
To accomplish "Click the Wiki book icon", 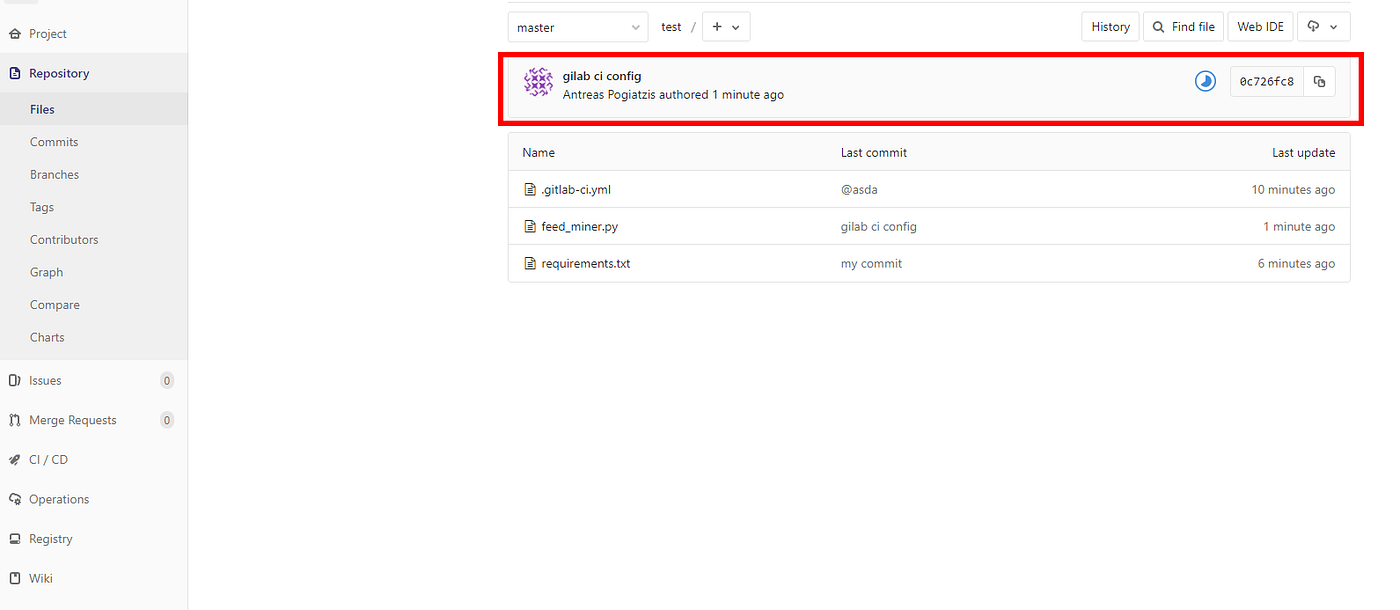I will click(14, 578).
